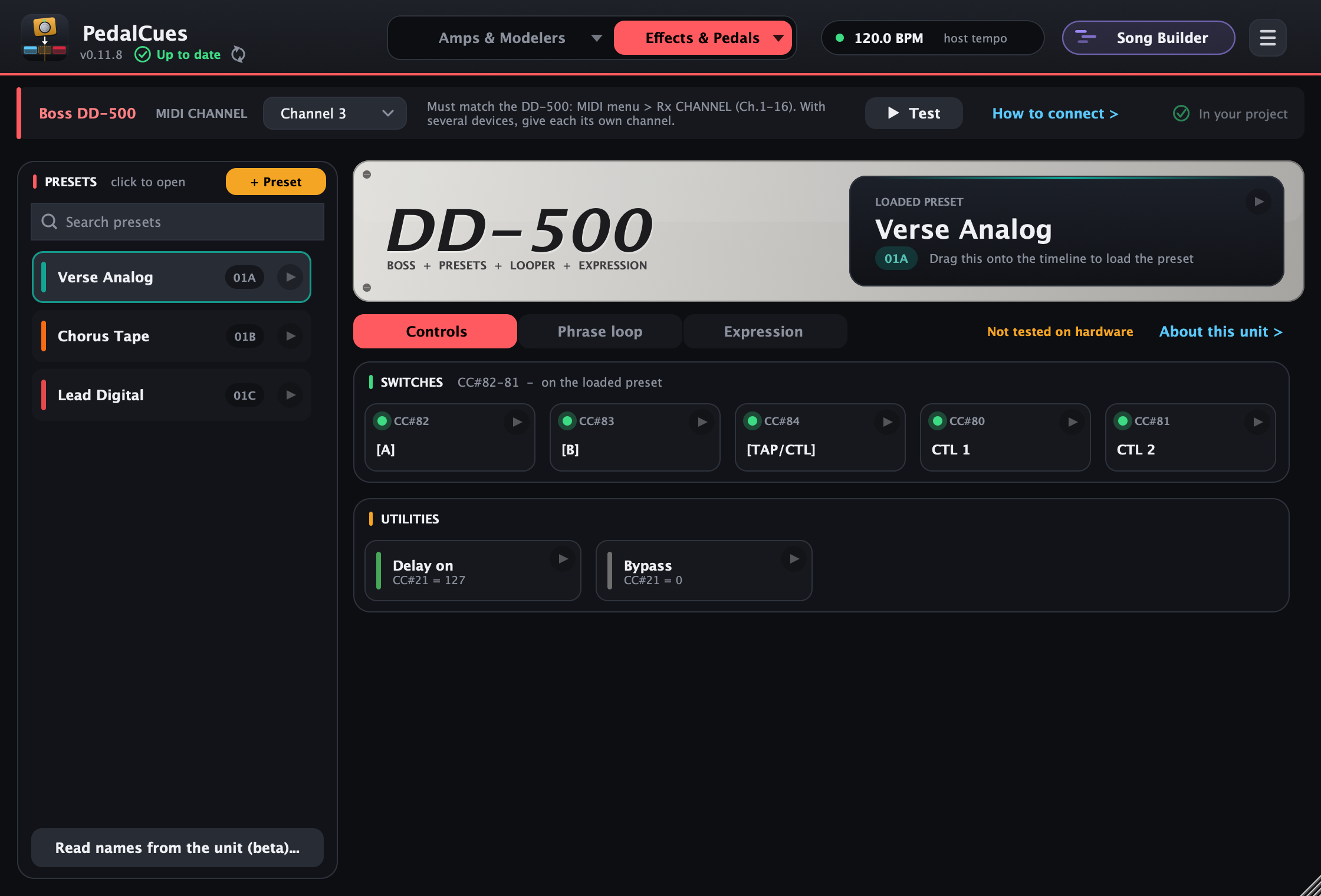Trigger the CC#82 [A] play icon
The image size is (1321, 896).
pyautogui.click(x=517, y=422)
